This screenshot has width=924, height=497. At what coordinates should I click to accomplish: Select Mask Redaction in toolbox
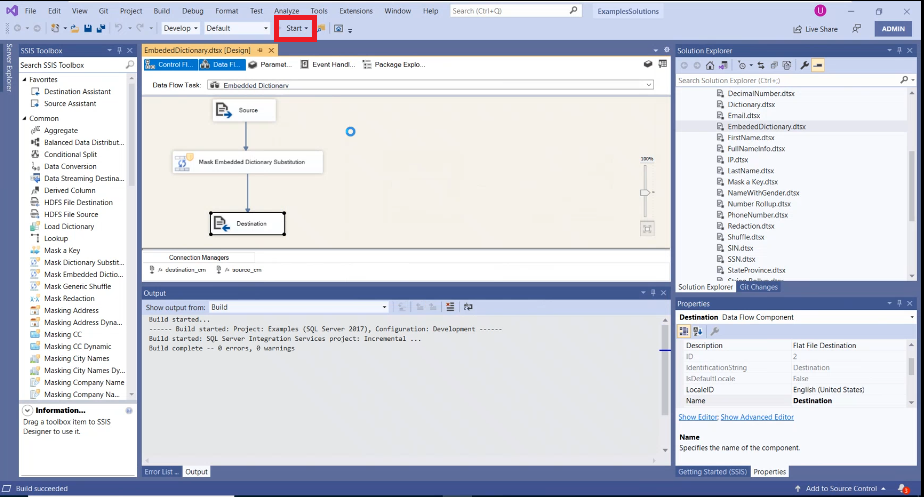[x=69, y=298]
